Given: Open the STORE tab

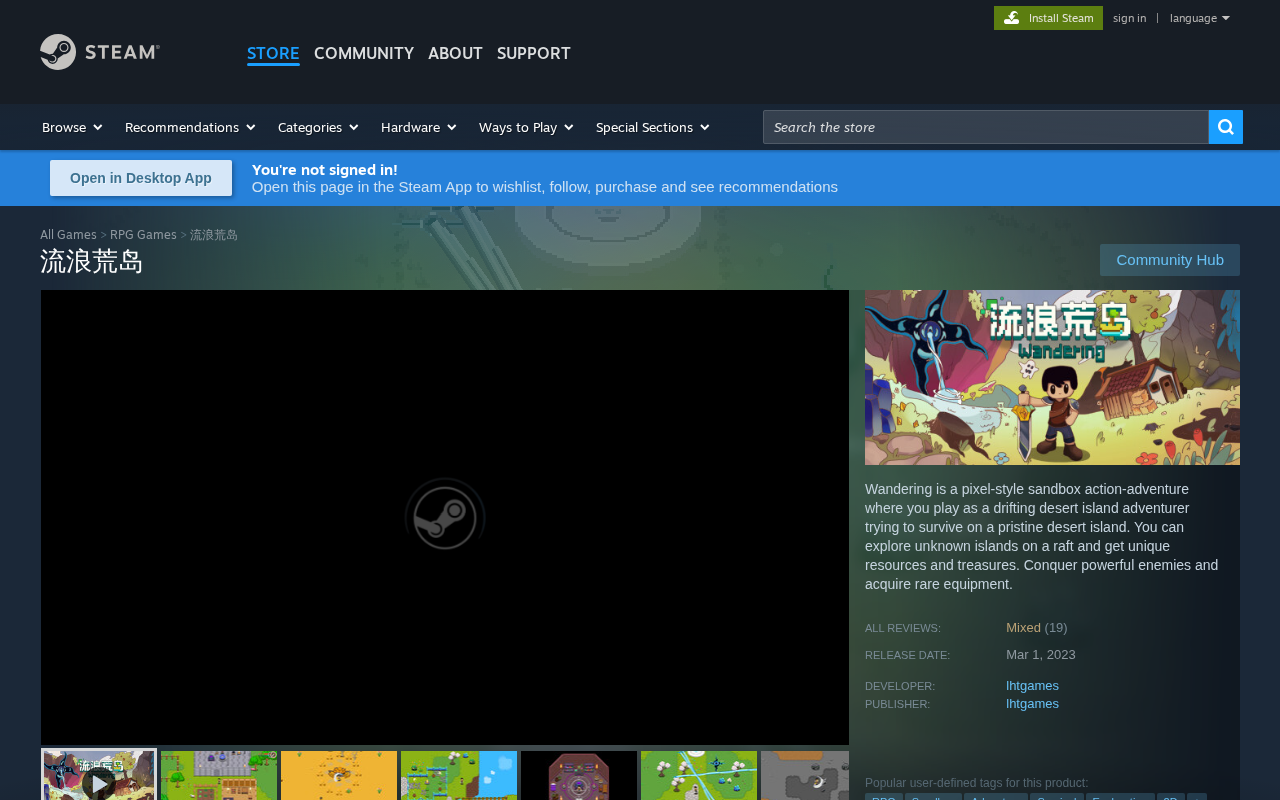Looking at the screenshot, I should [x=273, y=54].
